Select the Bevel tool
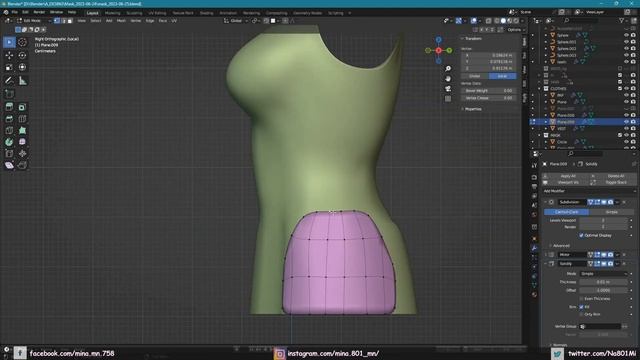The image size is (640, 360). pos(9,119)
